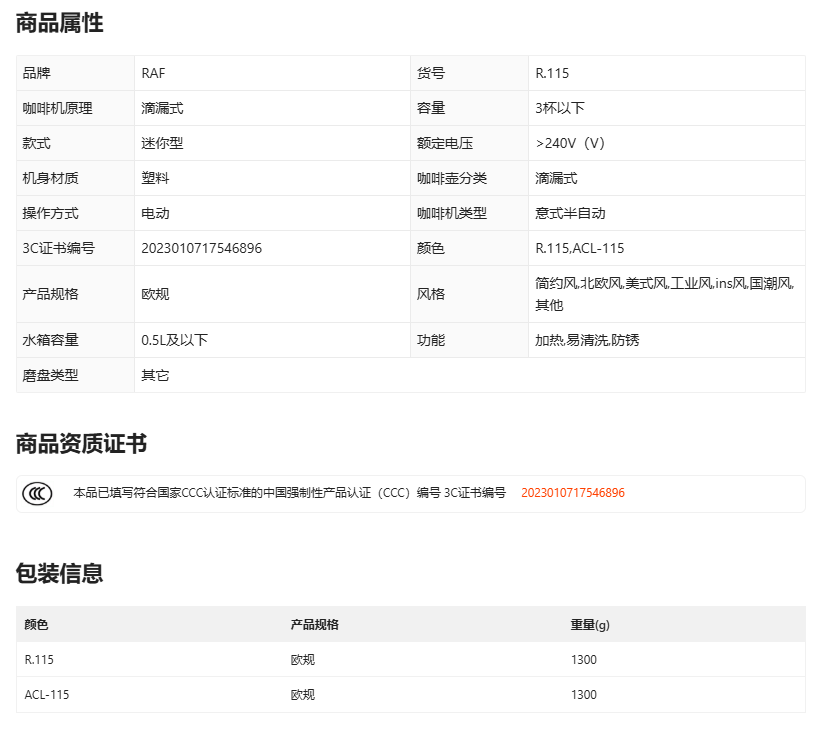825x737 pixels.
Task: Click the 产品规格 packaging column header
Action: (x=314, y=624)
